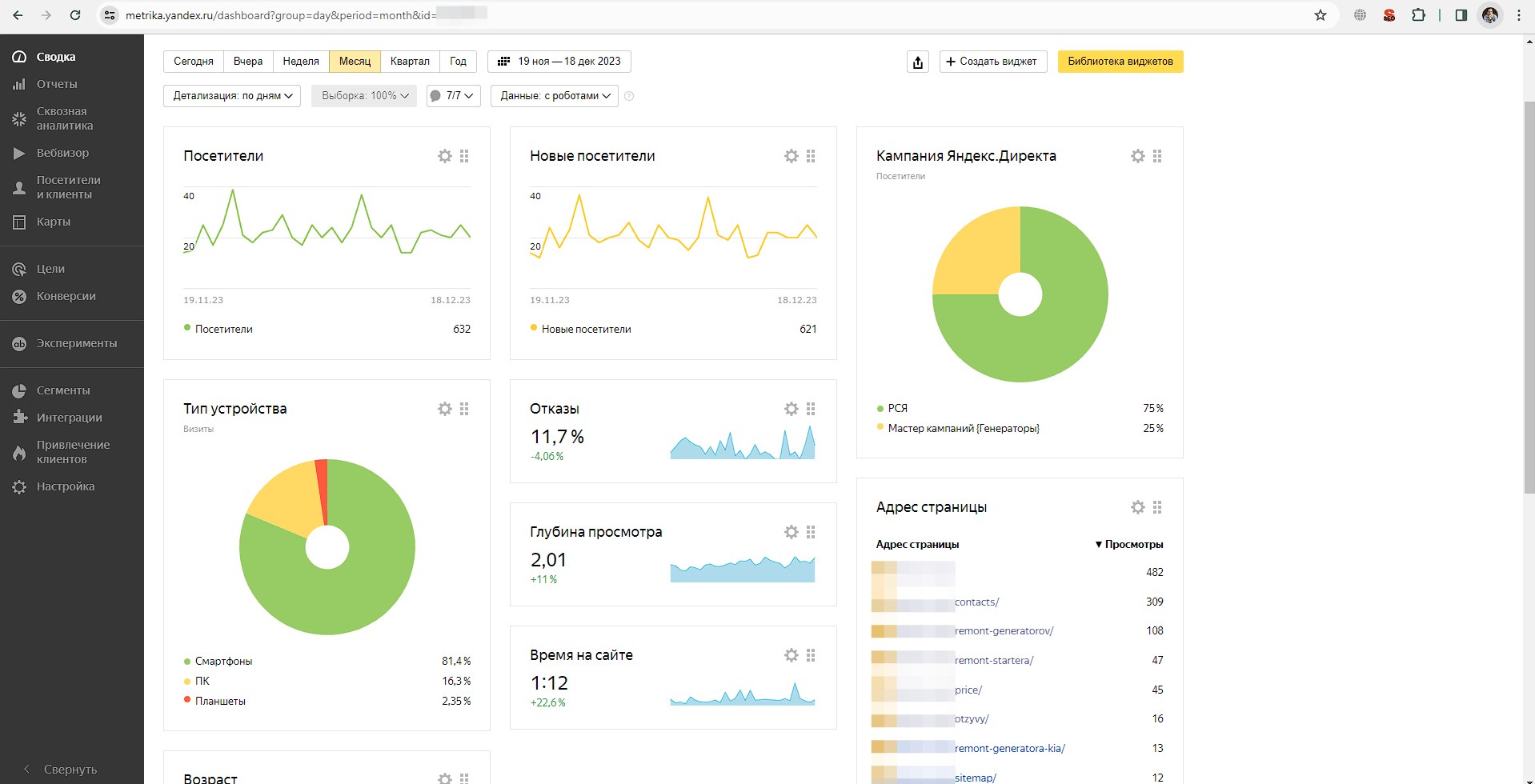Click the Создать виджет button
The image size is (1535, 784).
[x=992, y=62]
